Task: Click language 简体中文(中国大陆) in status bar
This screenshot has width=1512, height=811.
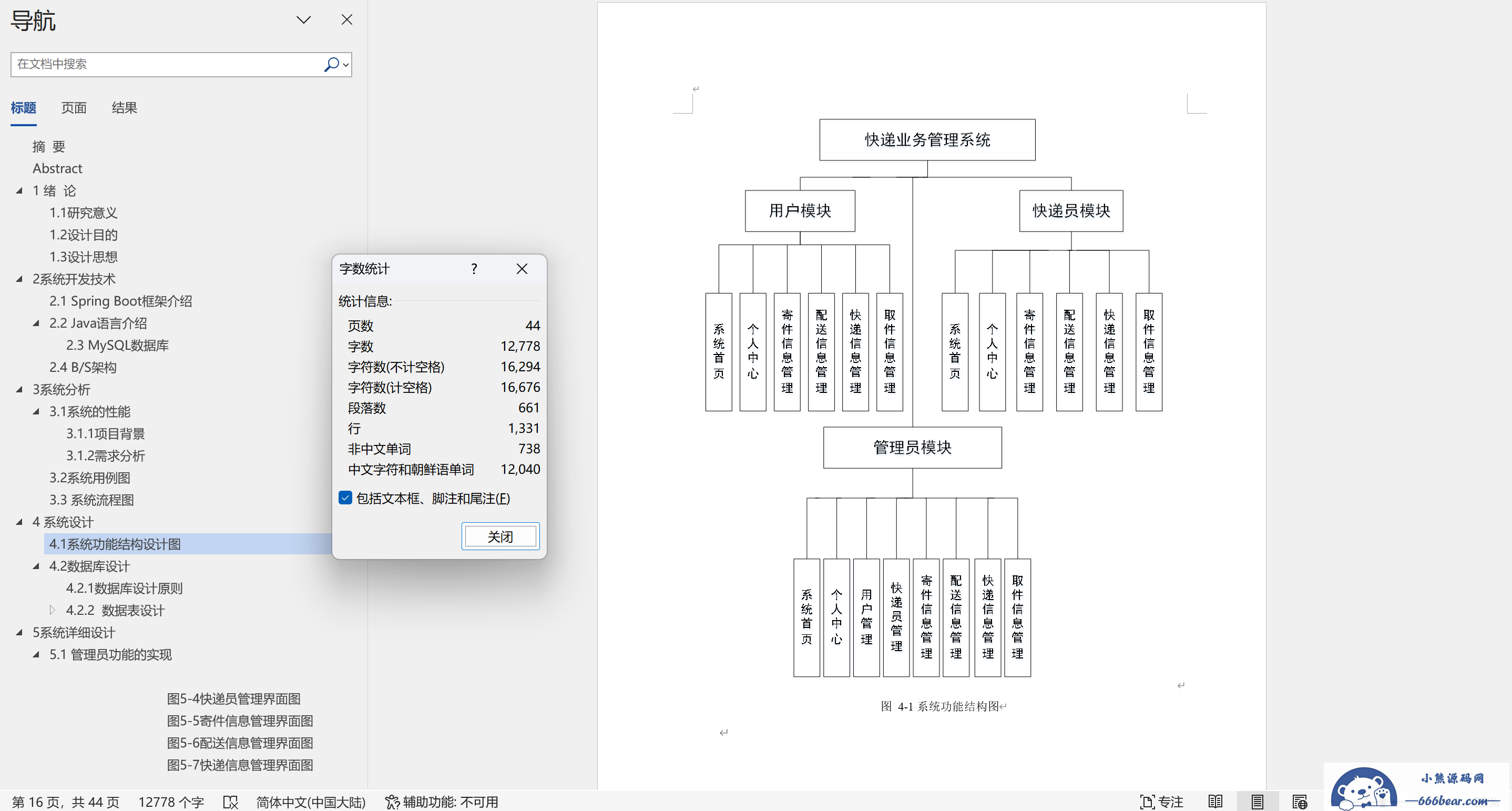Action: tap(311, 802)
